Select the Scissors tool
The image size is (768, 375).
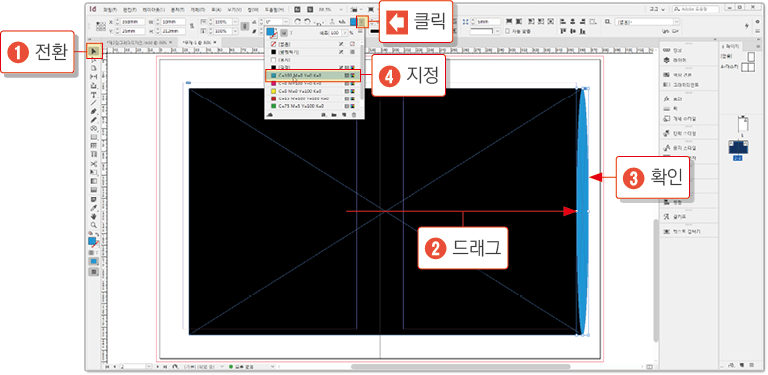tap(94, 164)
